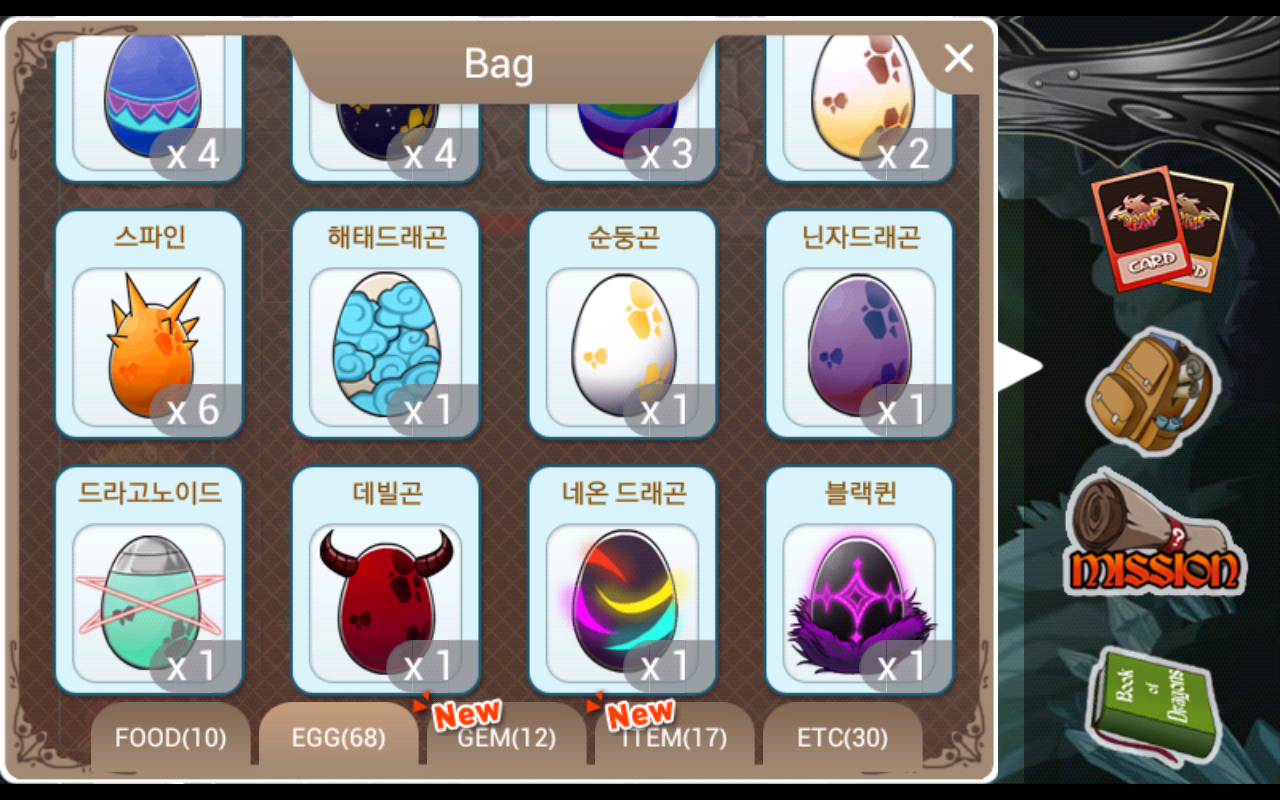
Task: Collapse the side panel with white arrow
Action: coord(1020,367)
